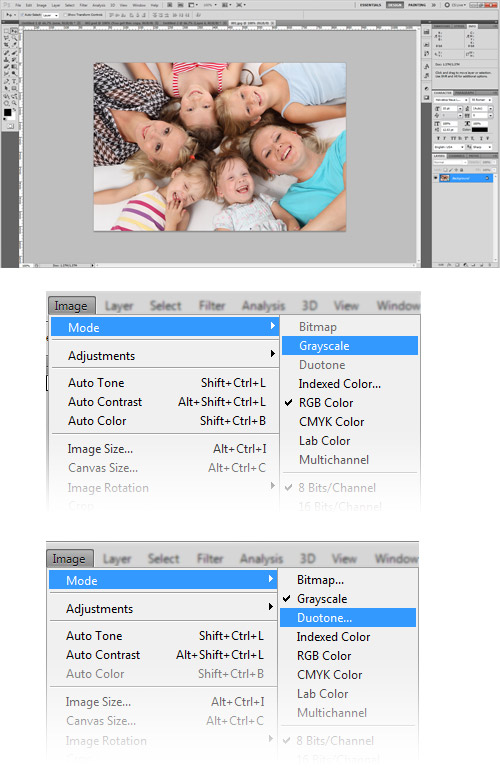Screen dimensions: 500x782
Task: Open the Auto-Select Layer dropdown
Action: click(50, 15)
